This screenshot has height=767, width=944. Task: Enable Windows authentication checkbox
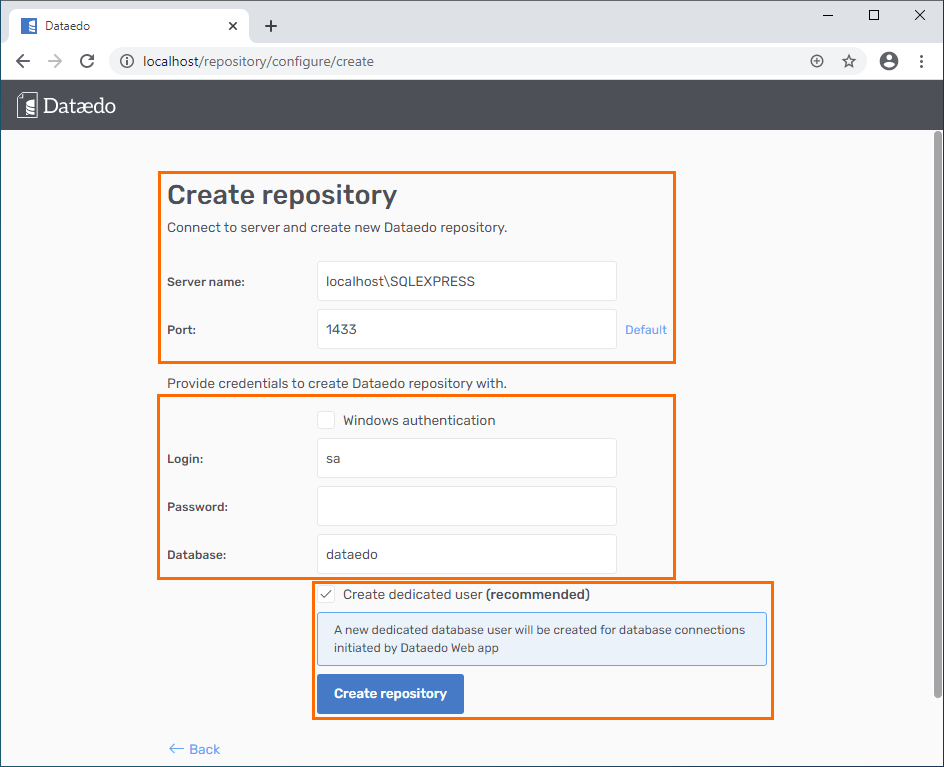click(326, 421)
